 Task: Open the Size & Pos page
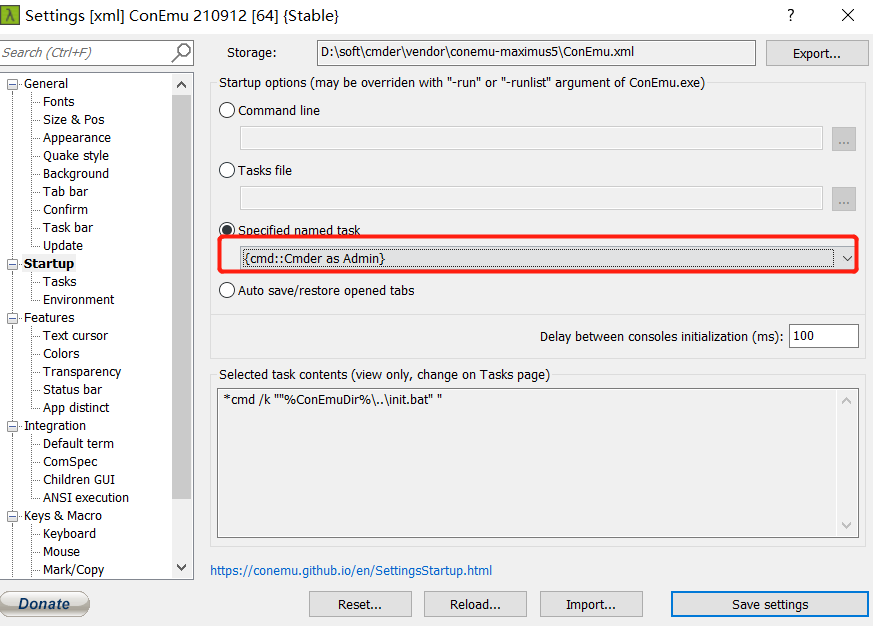coord(73,119)
